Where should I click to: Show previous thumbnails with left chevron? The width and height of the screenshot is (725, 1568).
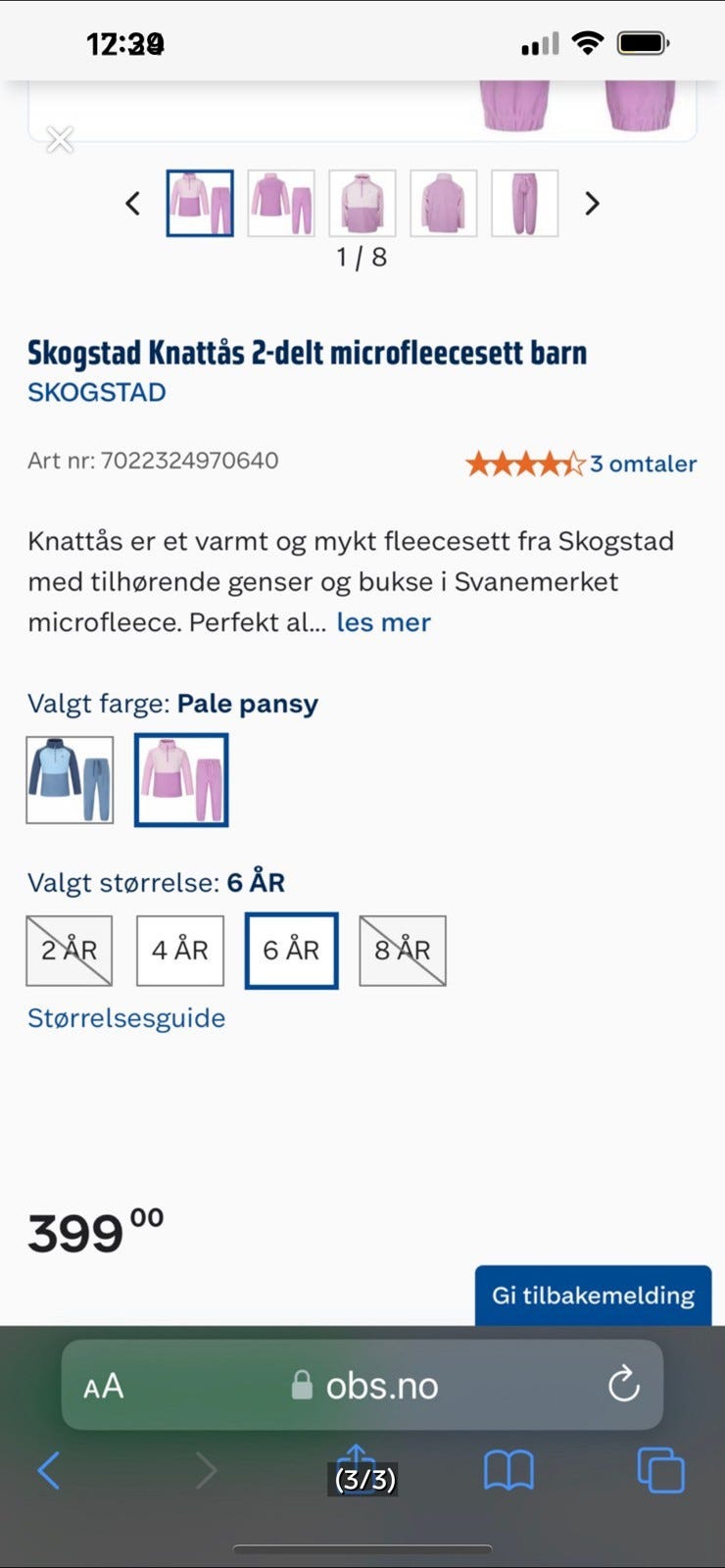(x=133, y=204)
